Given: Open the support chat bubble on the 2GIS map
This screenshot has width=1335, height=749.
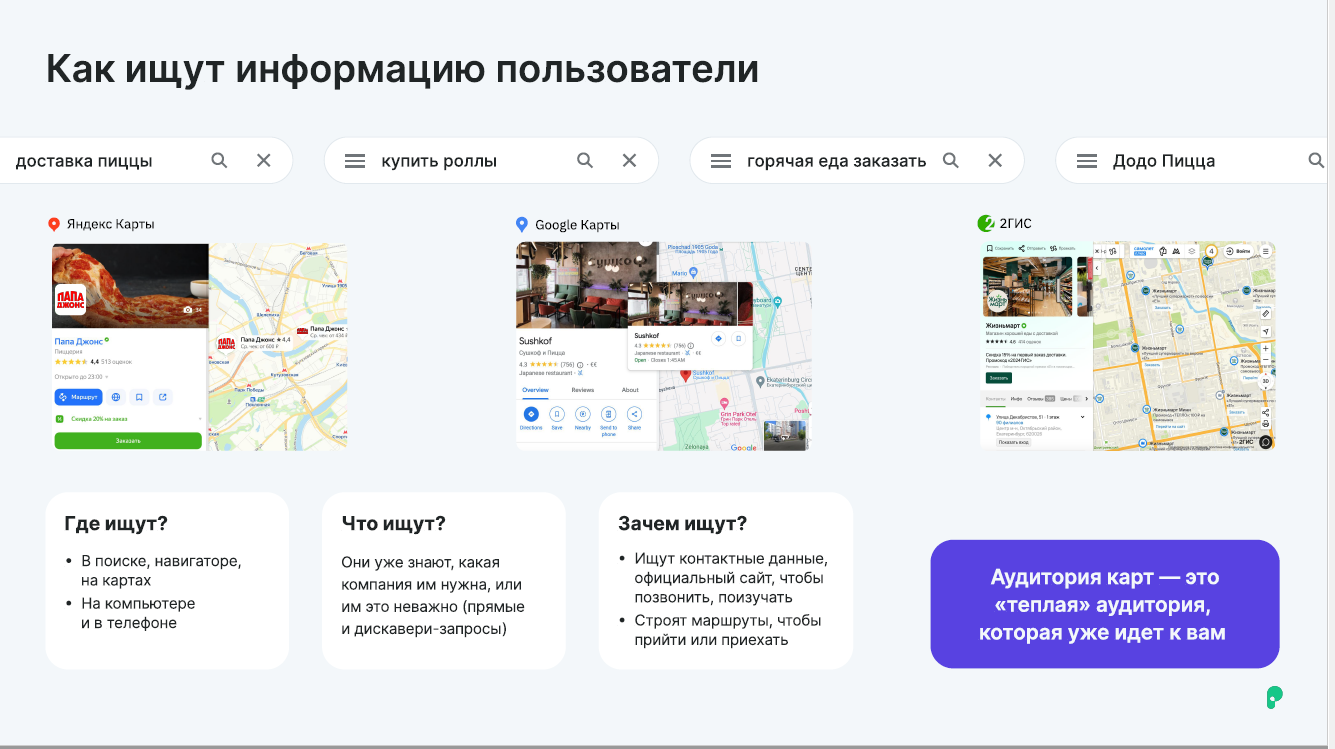Looking at the screenshot, I should pos(1266,441).
